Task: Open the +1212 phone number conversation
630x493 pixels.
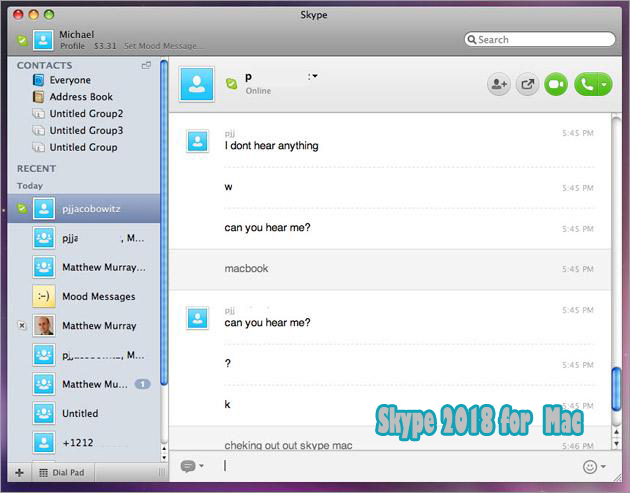Action: tap(84, 443)
